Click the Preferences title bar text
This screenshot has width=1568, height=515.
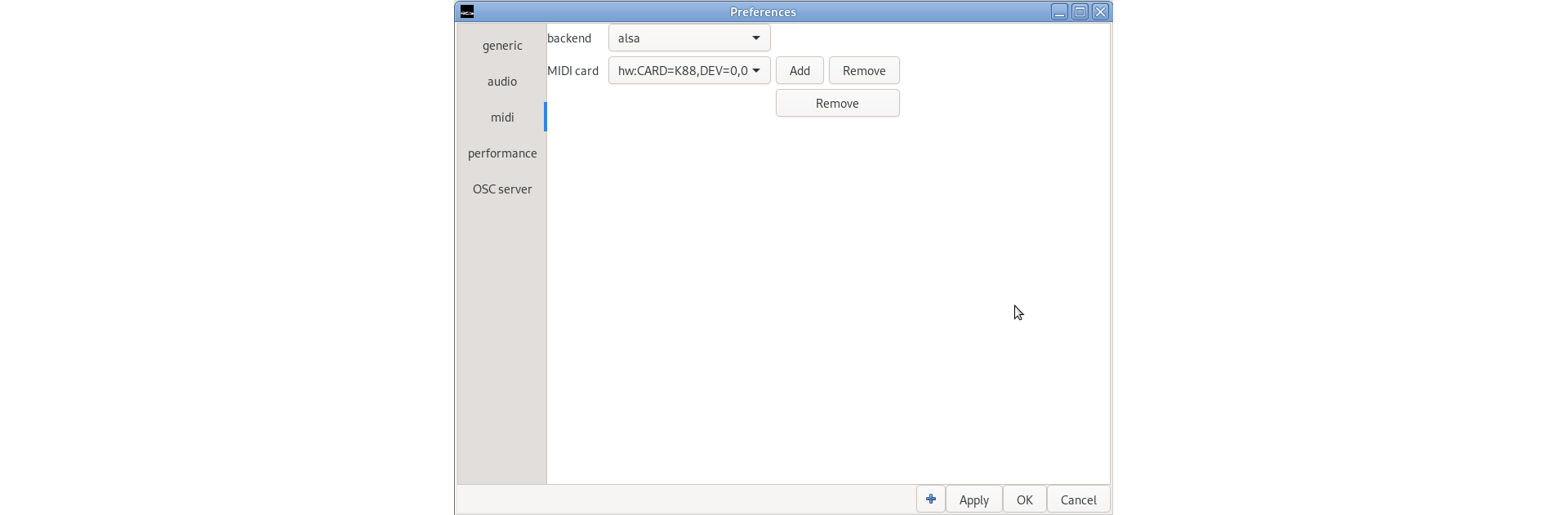[763, 12]
